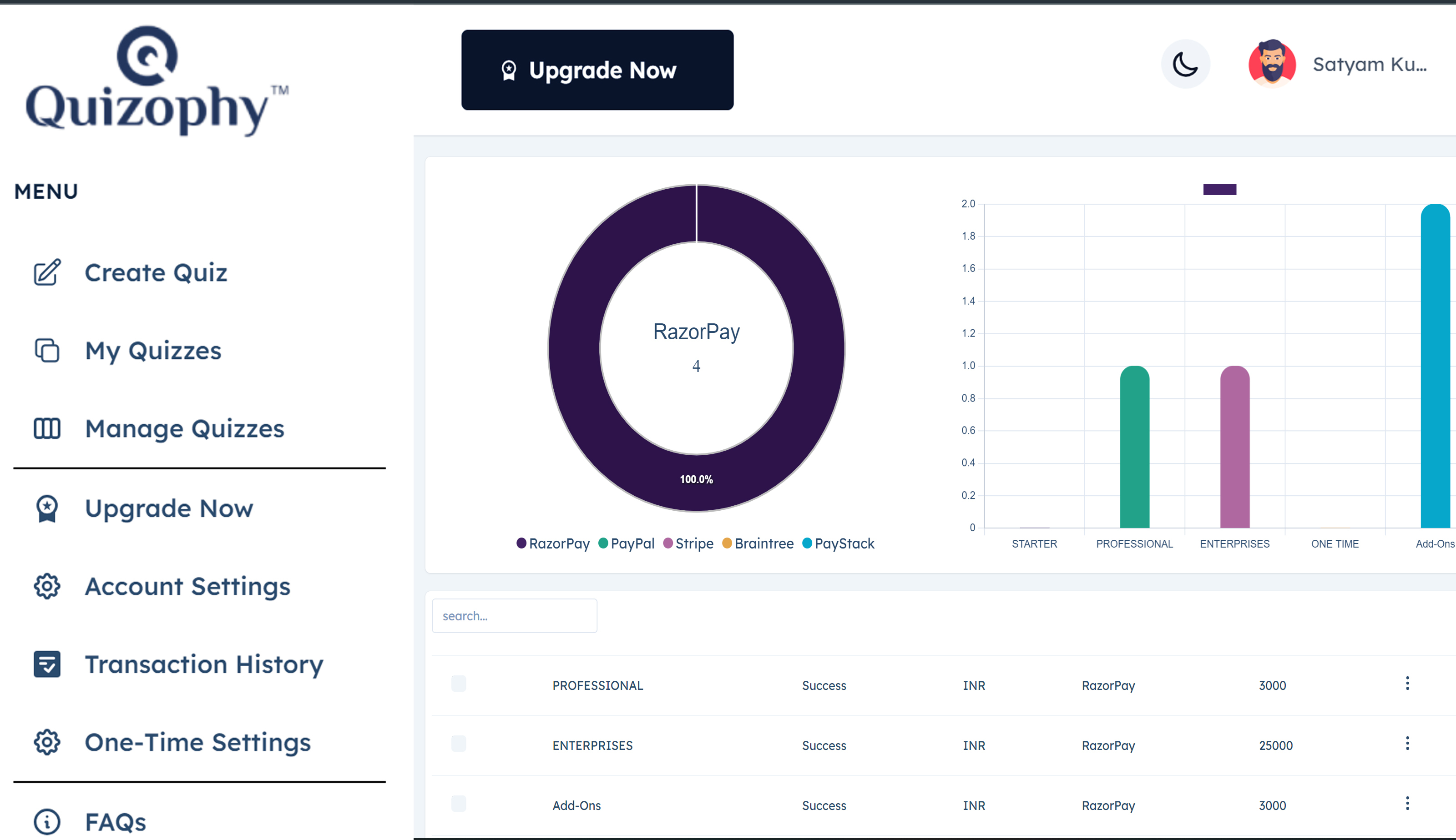
Task: Open the Add-Ons row three-dot menu
Action: tap(1407, 804)
